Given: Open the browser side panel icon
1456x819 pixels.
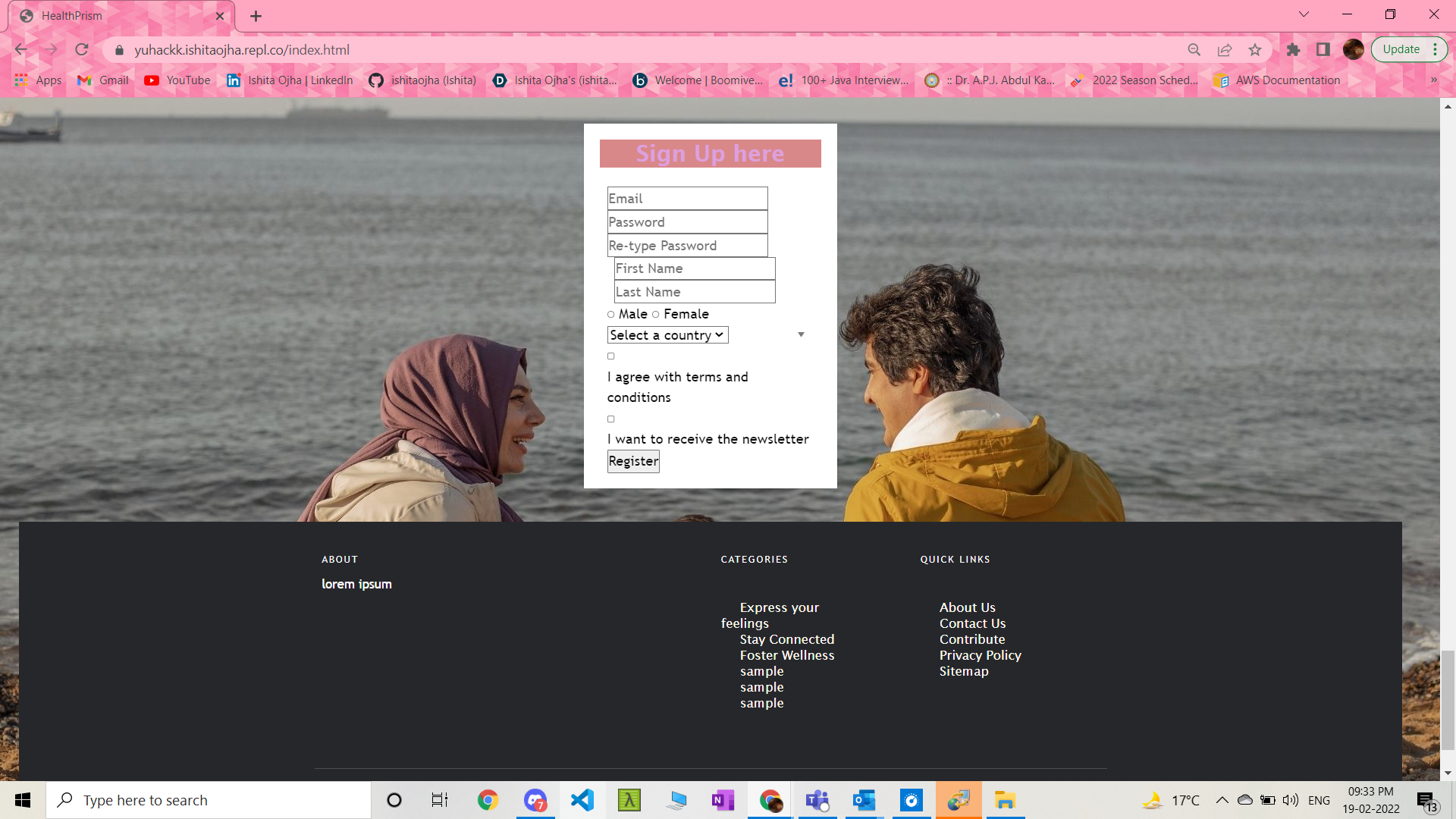Looking at the screenshot, I should (x=1323, y=50).
